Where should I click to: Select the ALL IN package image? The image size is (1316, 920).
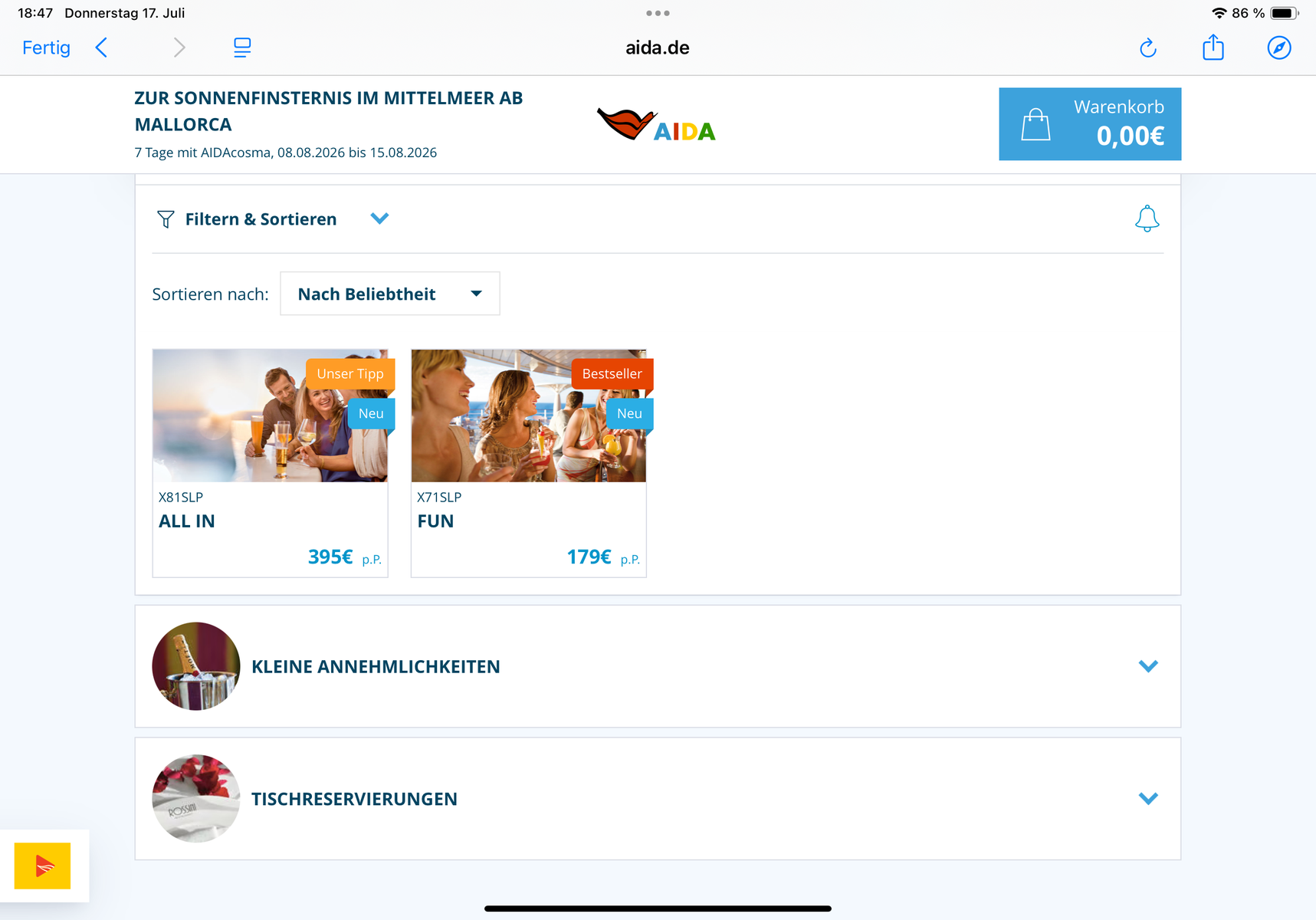[270, 416]
